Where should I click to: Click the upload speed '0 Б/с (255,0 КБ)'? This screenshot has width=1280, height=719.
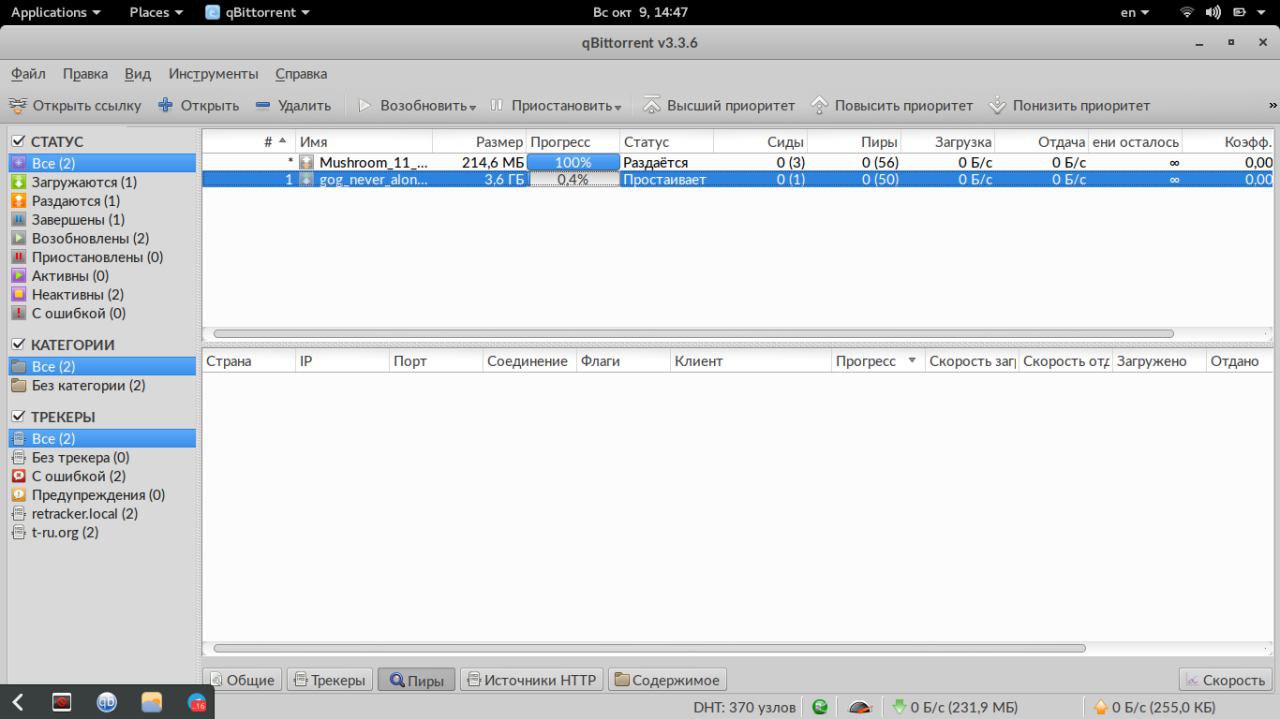[x=1155, y=707]
